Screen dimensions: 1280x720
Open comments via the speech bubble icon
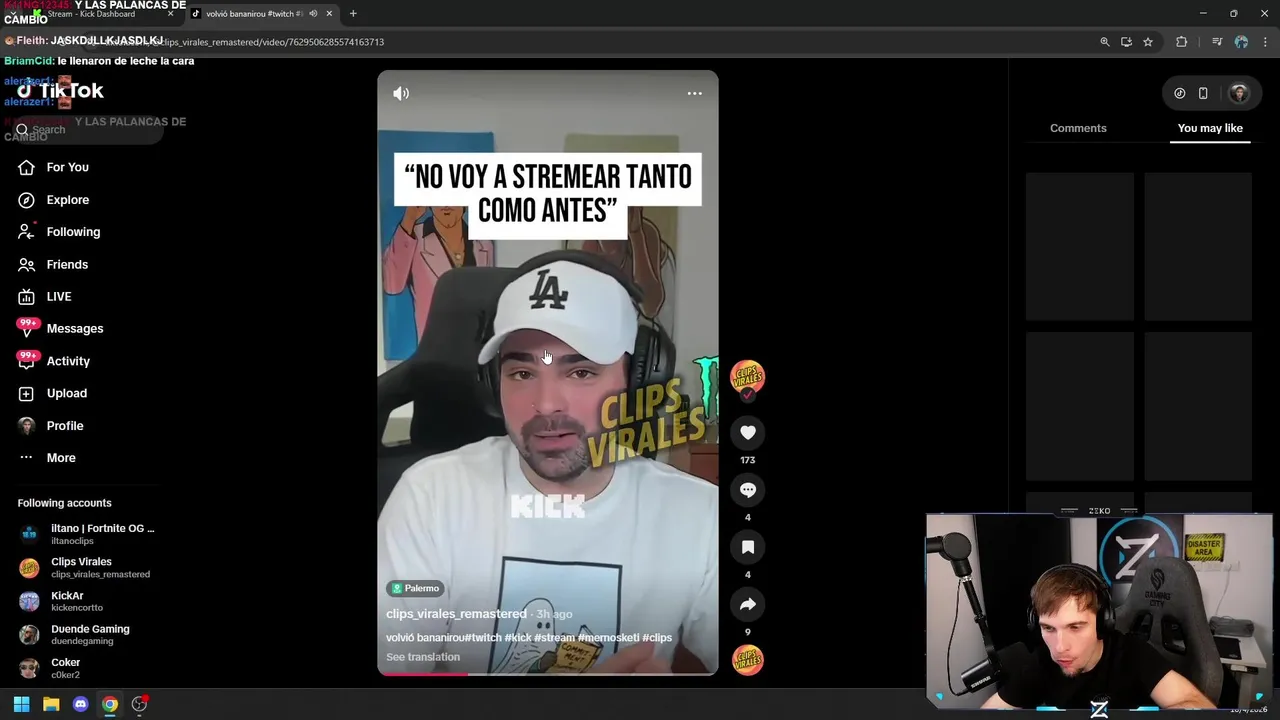(x=747, y=490)
